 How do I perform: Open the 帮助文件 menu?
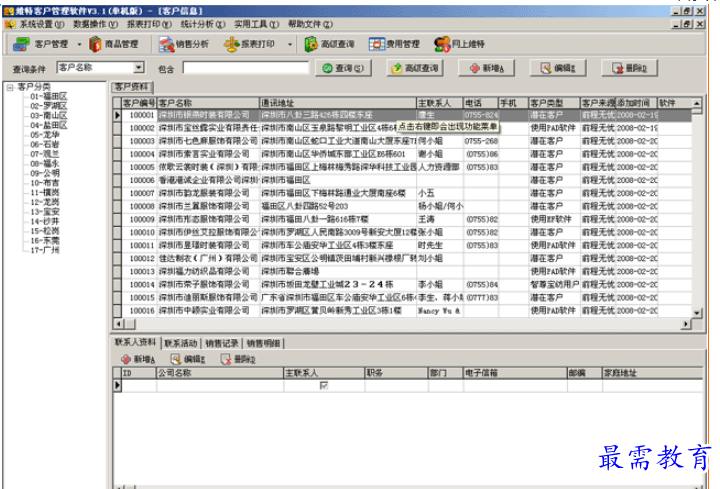point(310,24)
